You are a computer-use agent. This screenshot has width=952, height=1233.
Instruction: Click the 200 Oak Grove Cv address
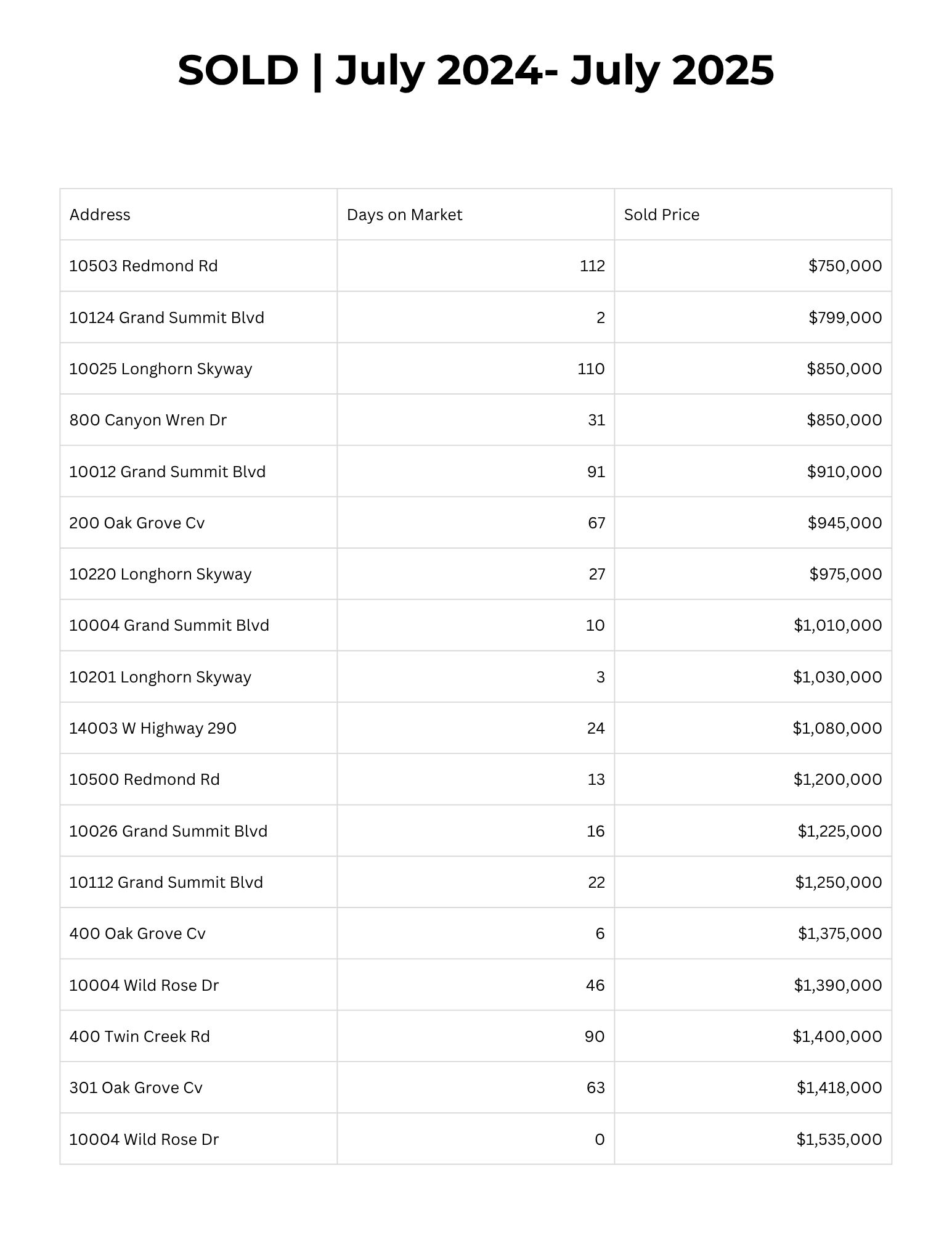pyautogui.click(x=137, y=523)
